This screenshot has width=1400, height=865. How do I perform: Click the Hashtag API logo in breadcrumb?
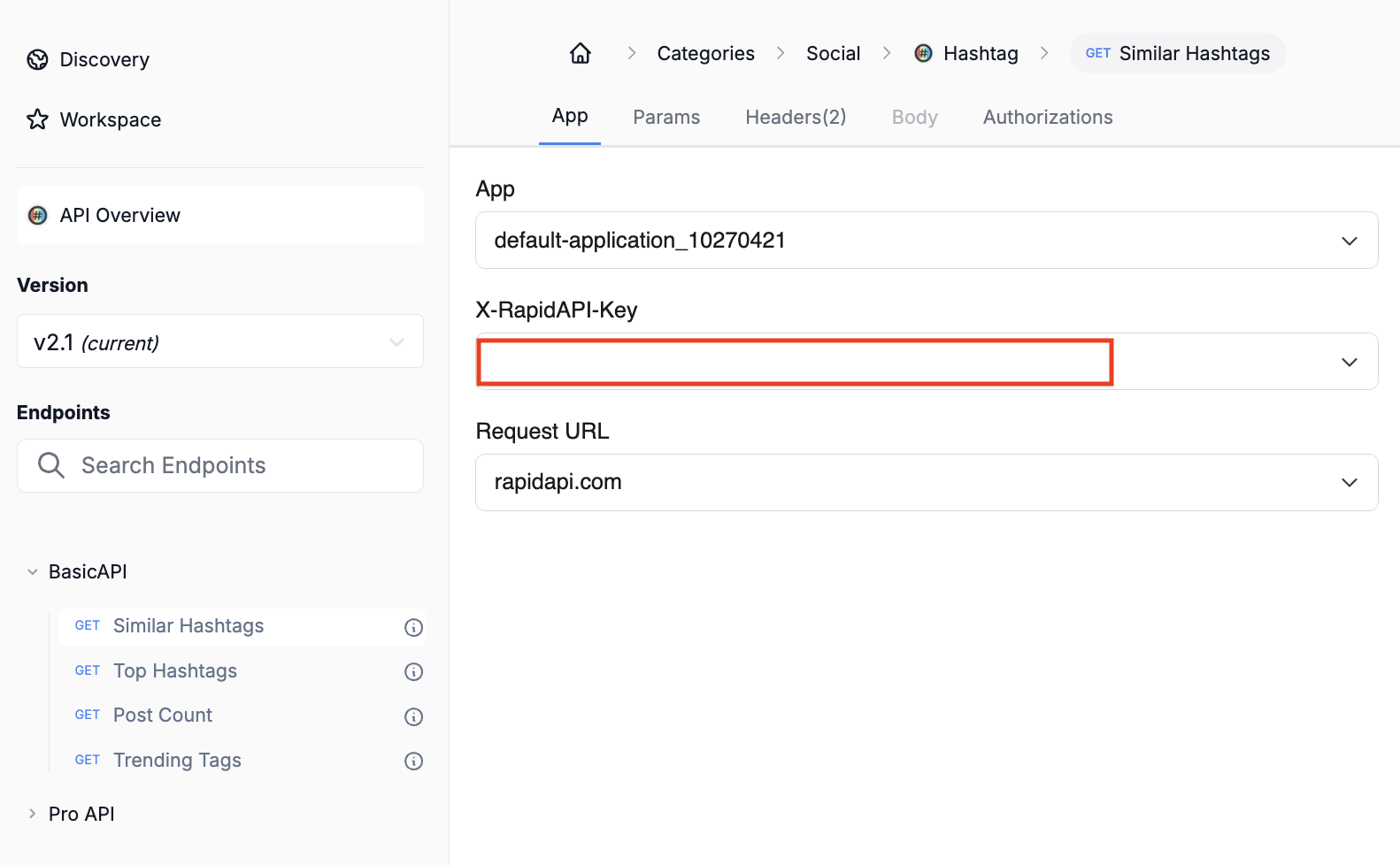923,53
